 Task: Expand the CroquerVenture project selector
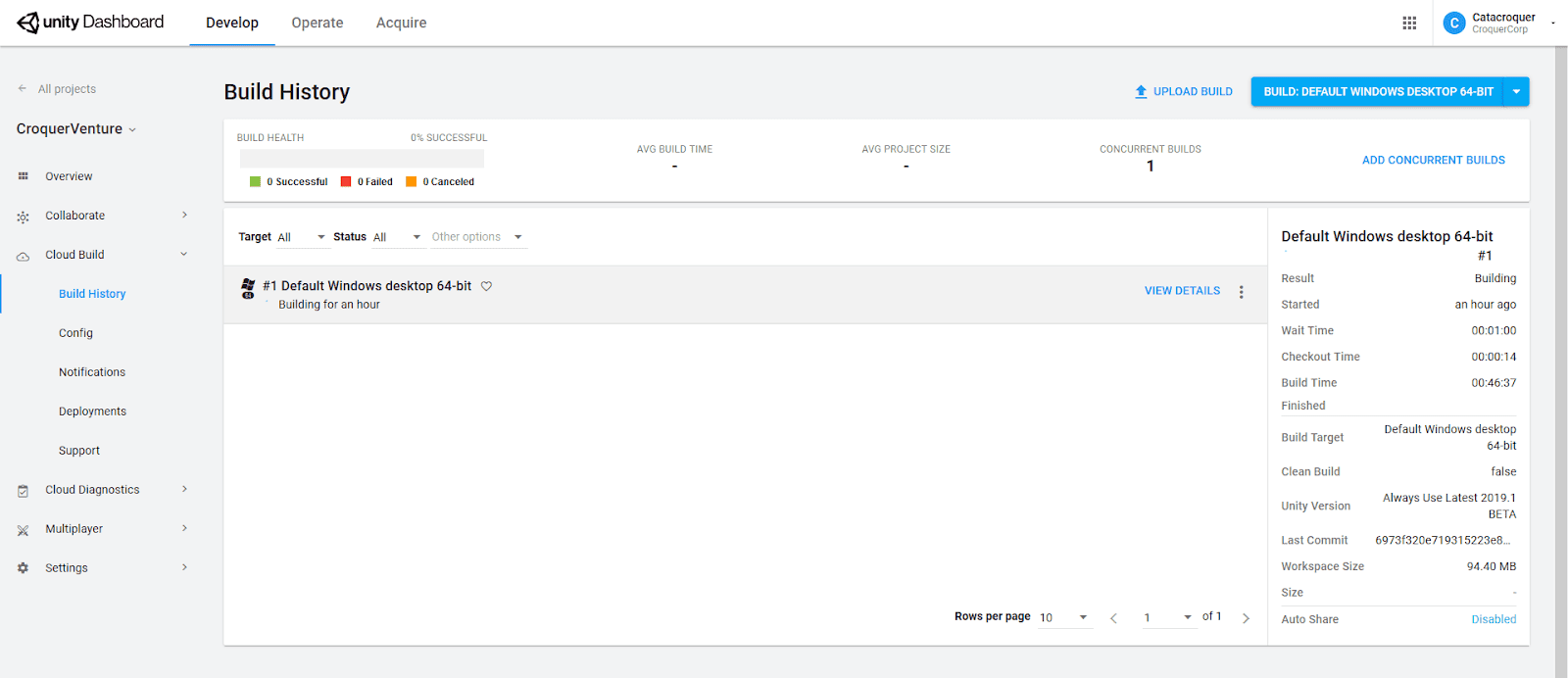(x=132, y=129)
